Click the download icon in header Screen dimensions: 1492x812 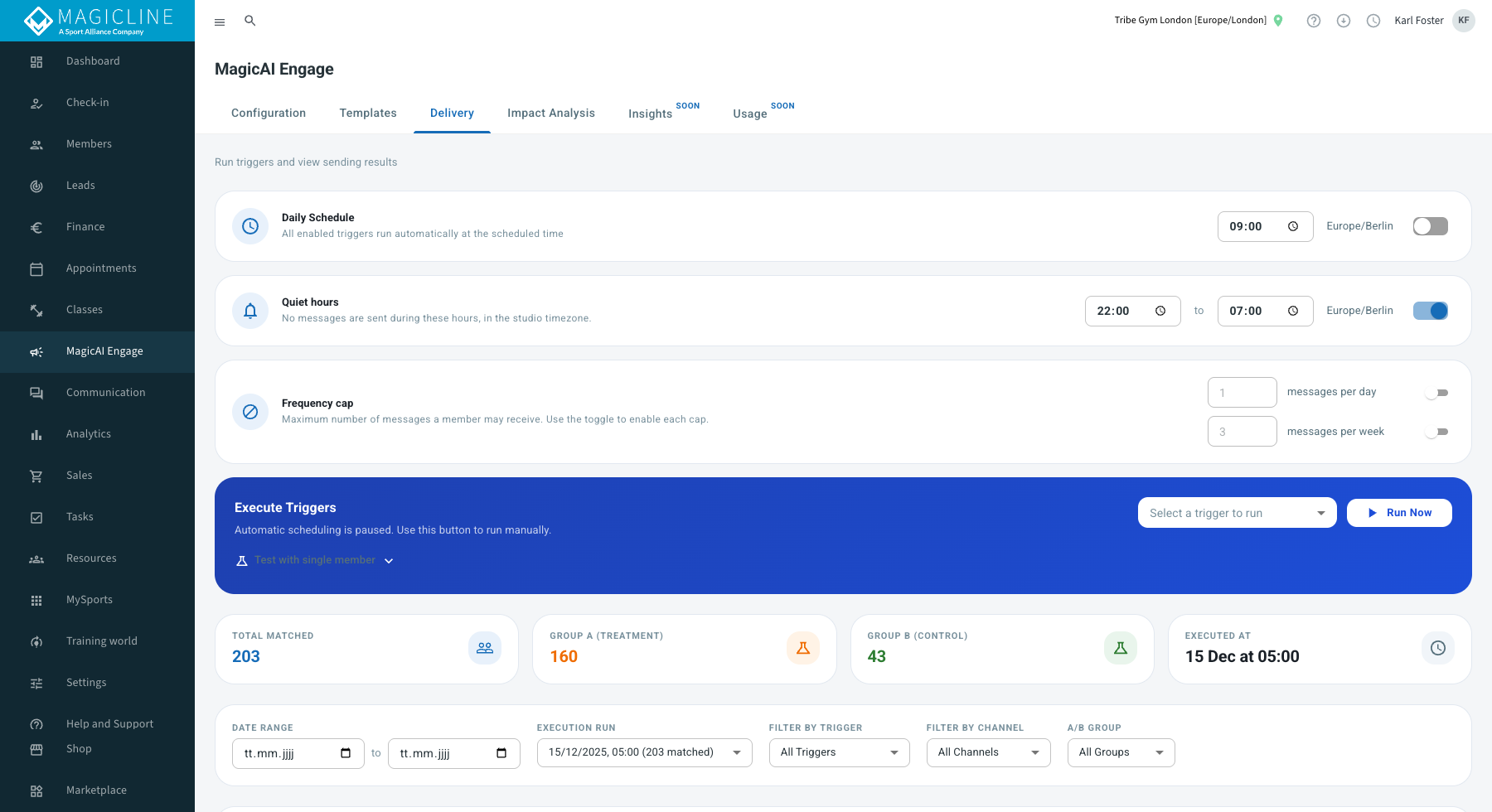tap(1344, 21)
